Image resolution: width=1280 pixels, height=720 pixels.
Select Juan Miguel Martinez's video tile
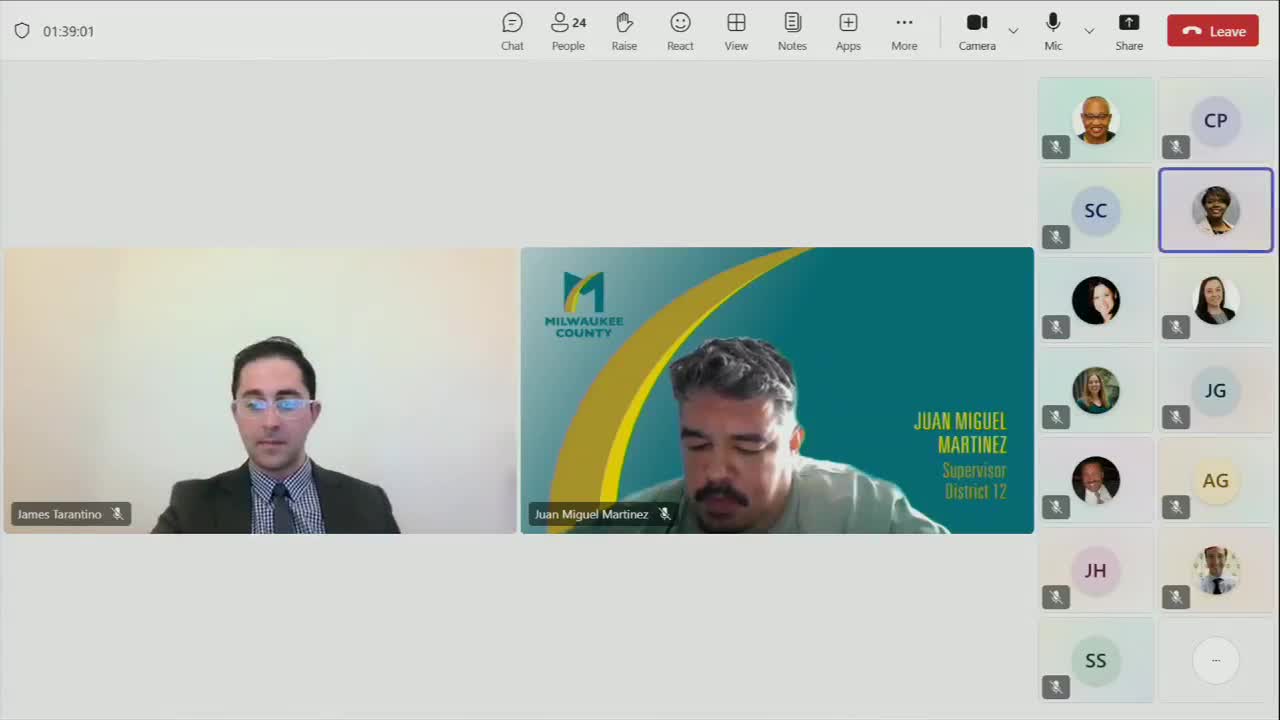777,390
